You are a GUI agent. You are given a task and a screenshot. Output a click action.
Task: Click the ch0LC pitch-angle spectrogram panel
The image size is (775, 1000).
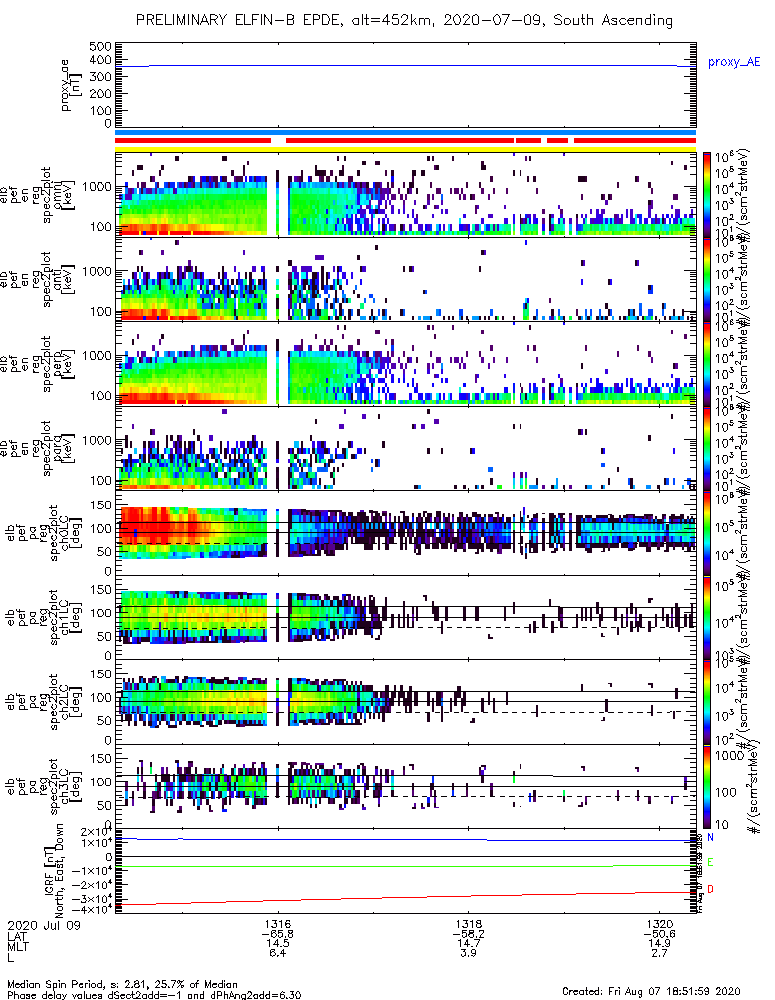point(406,533)
